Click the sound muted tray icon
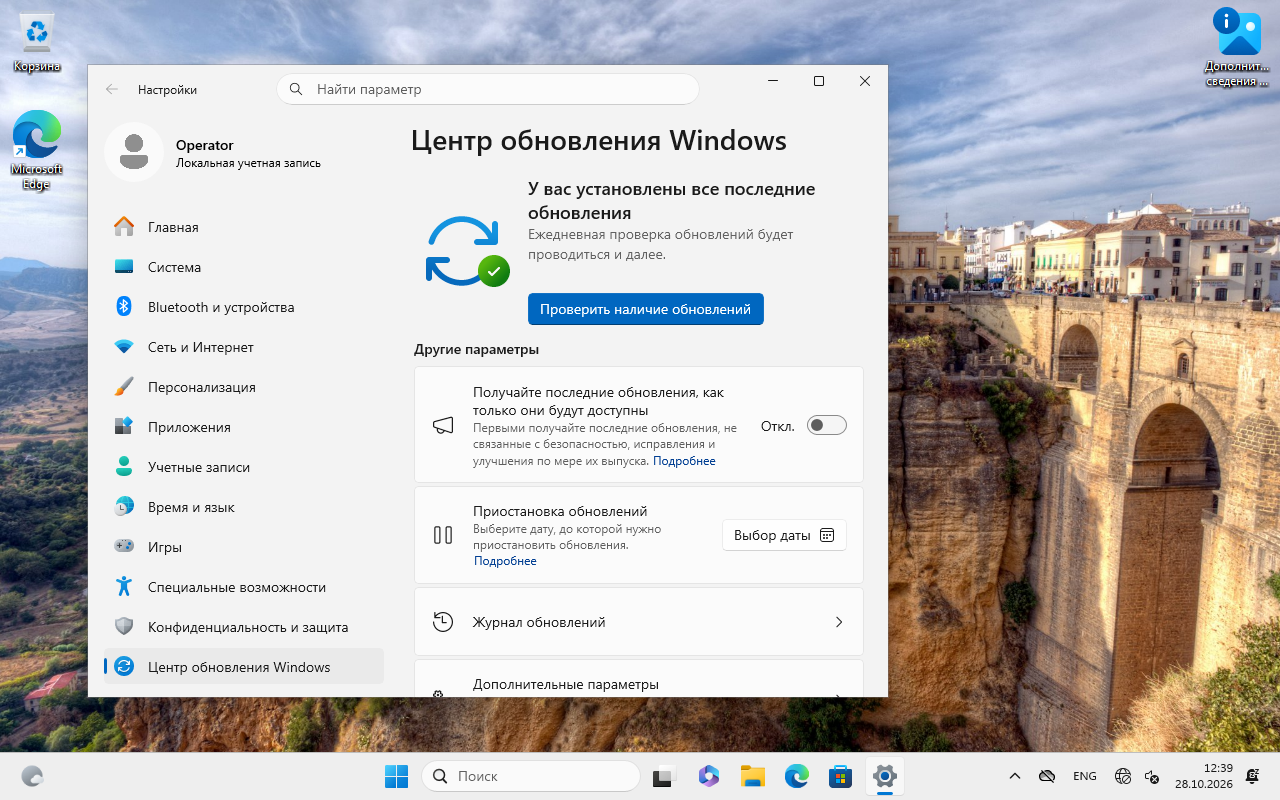The height and width of the screenshot is (800, 1280). (1152, 776)
